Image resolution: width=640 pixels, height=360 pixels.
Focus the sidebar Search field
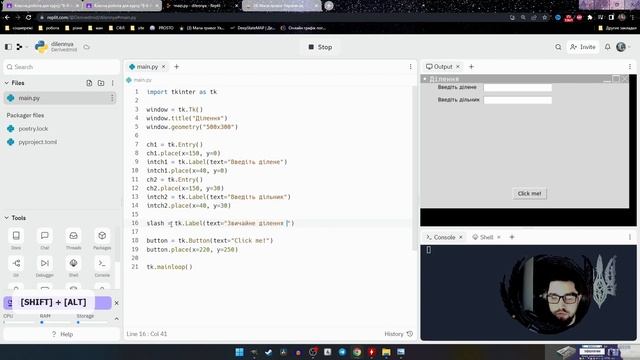[x=62, y=67]
